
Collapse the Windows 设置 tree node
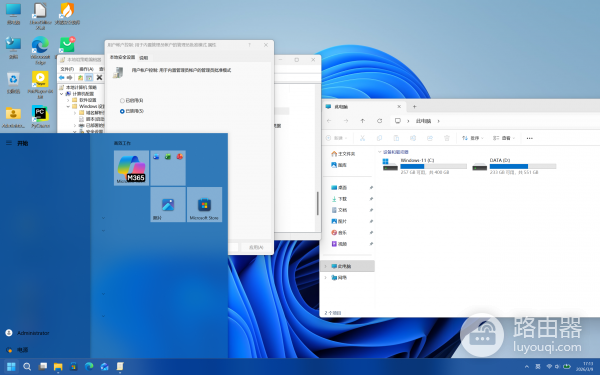click(68, 106)
